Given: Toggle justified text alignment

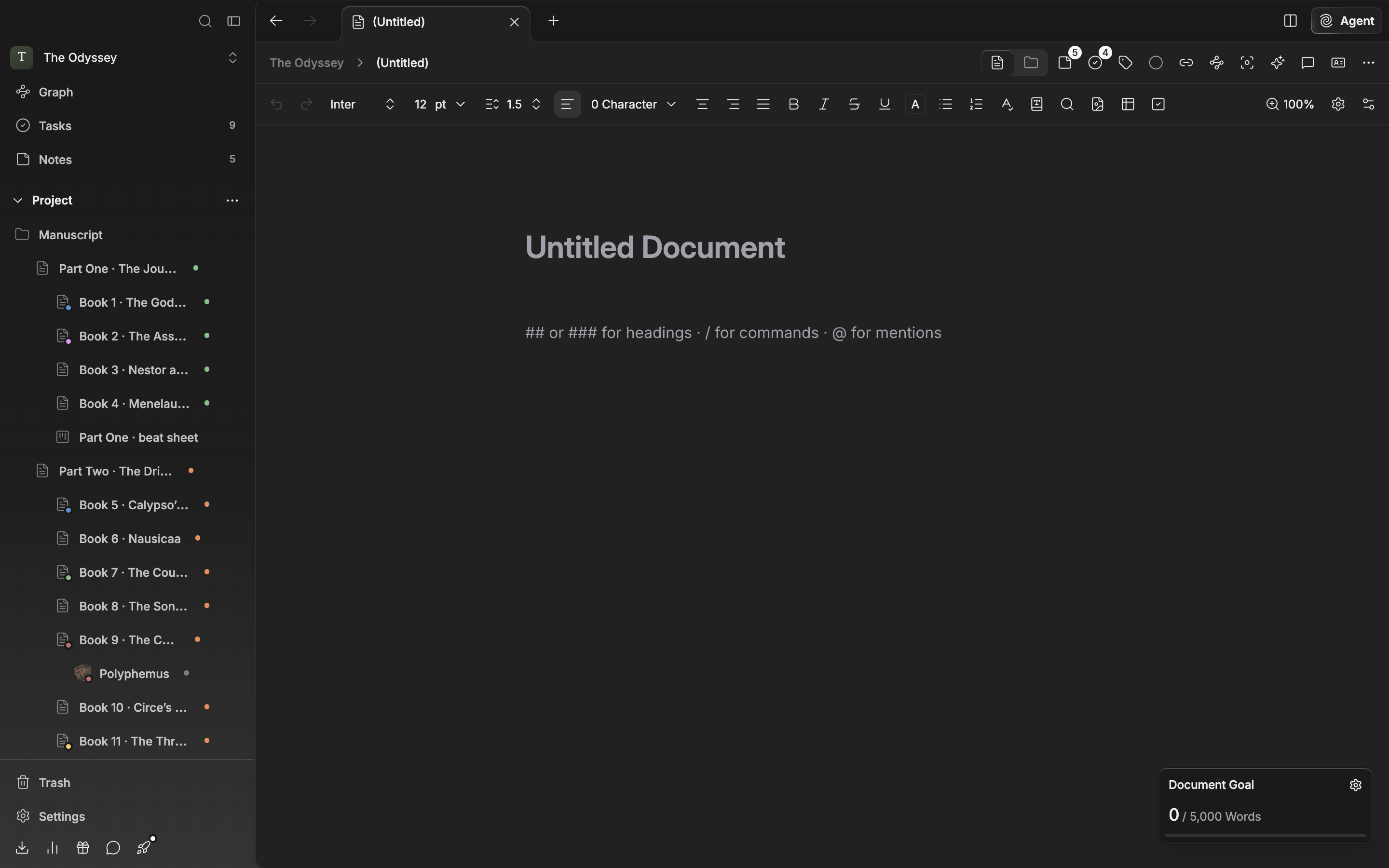Looking at the screenshot, I should click(763, 105).
